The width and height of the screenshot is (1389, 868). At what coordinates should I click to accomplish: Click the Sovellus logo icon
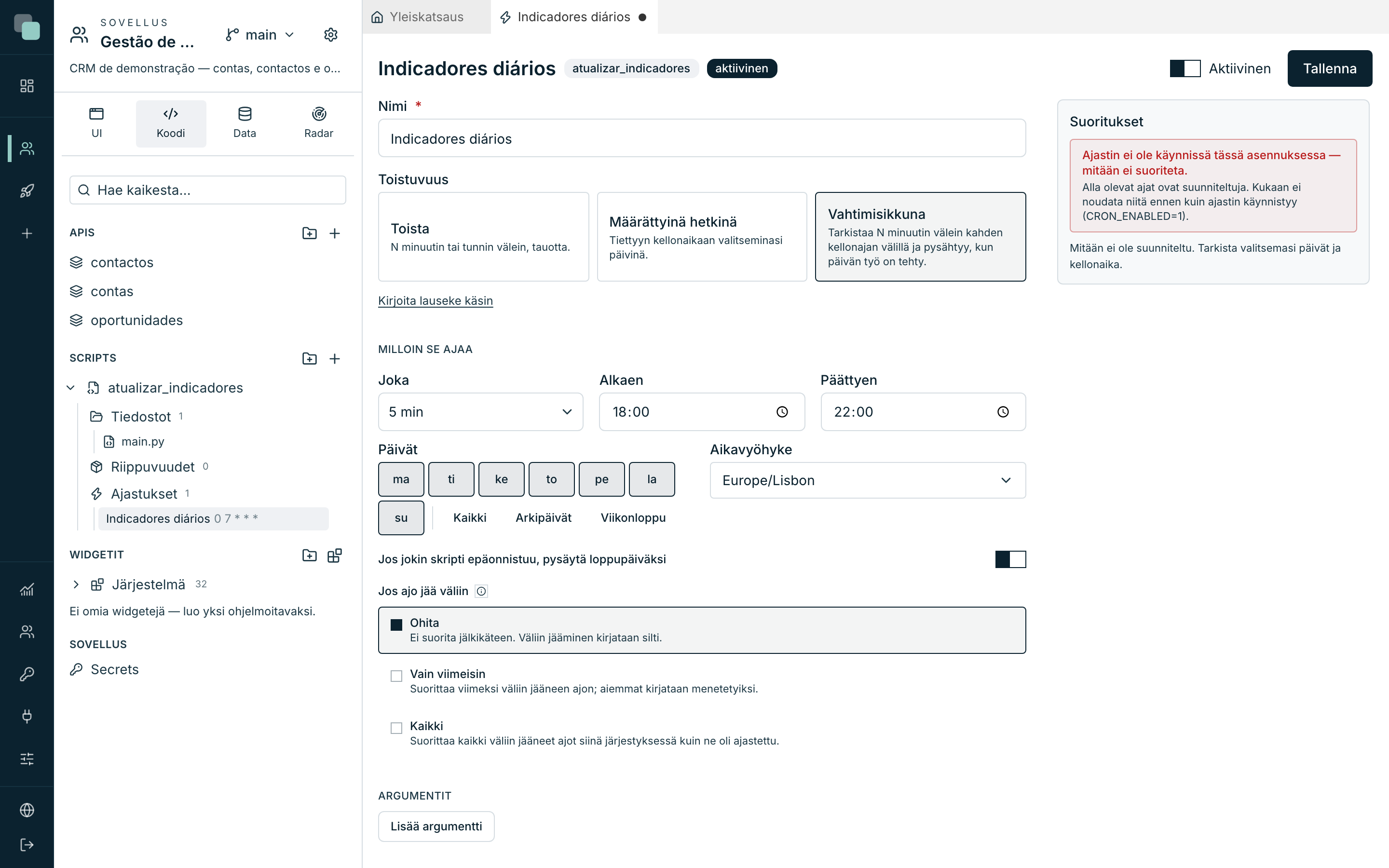point(27,27)
